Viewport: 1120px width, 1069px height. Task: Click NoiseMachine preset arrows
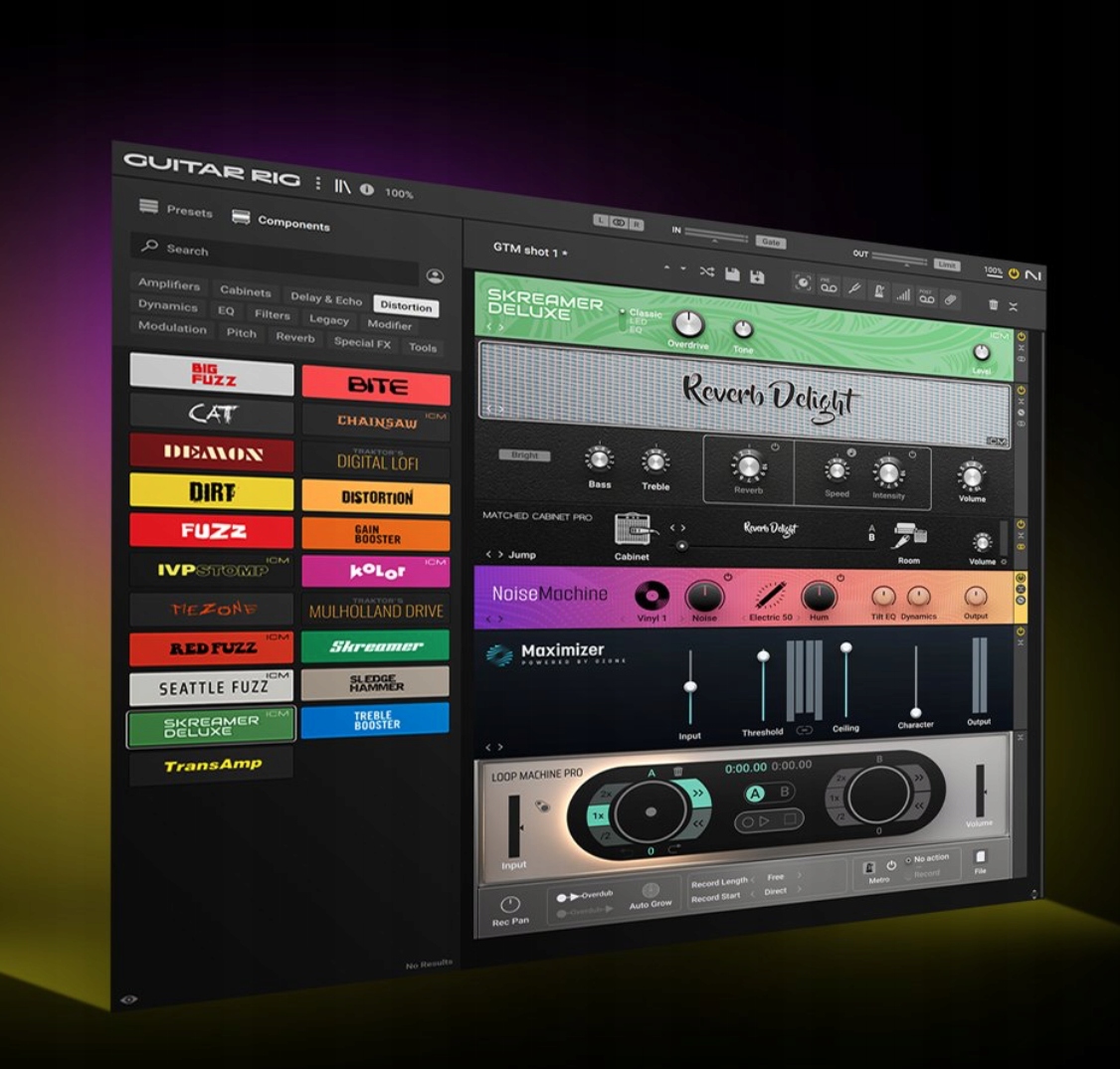pos(495,619)
